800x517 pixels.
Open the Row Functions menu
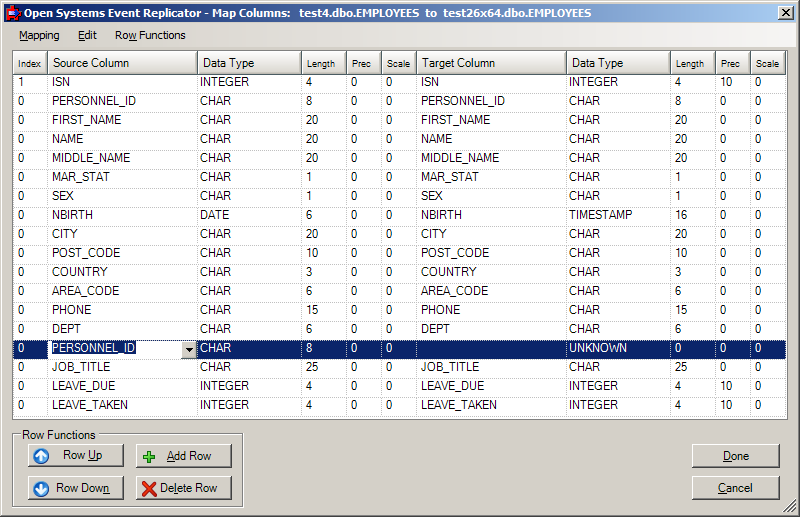coord(150,35)
